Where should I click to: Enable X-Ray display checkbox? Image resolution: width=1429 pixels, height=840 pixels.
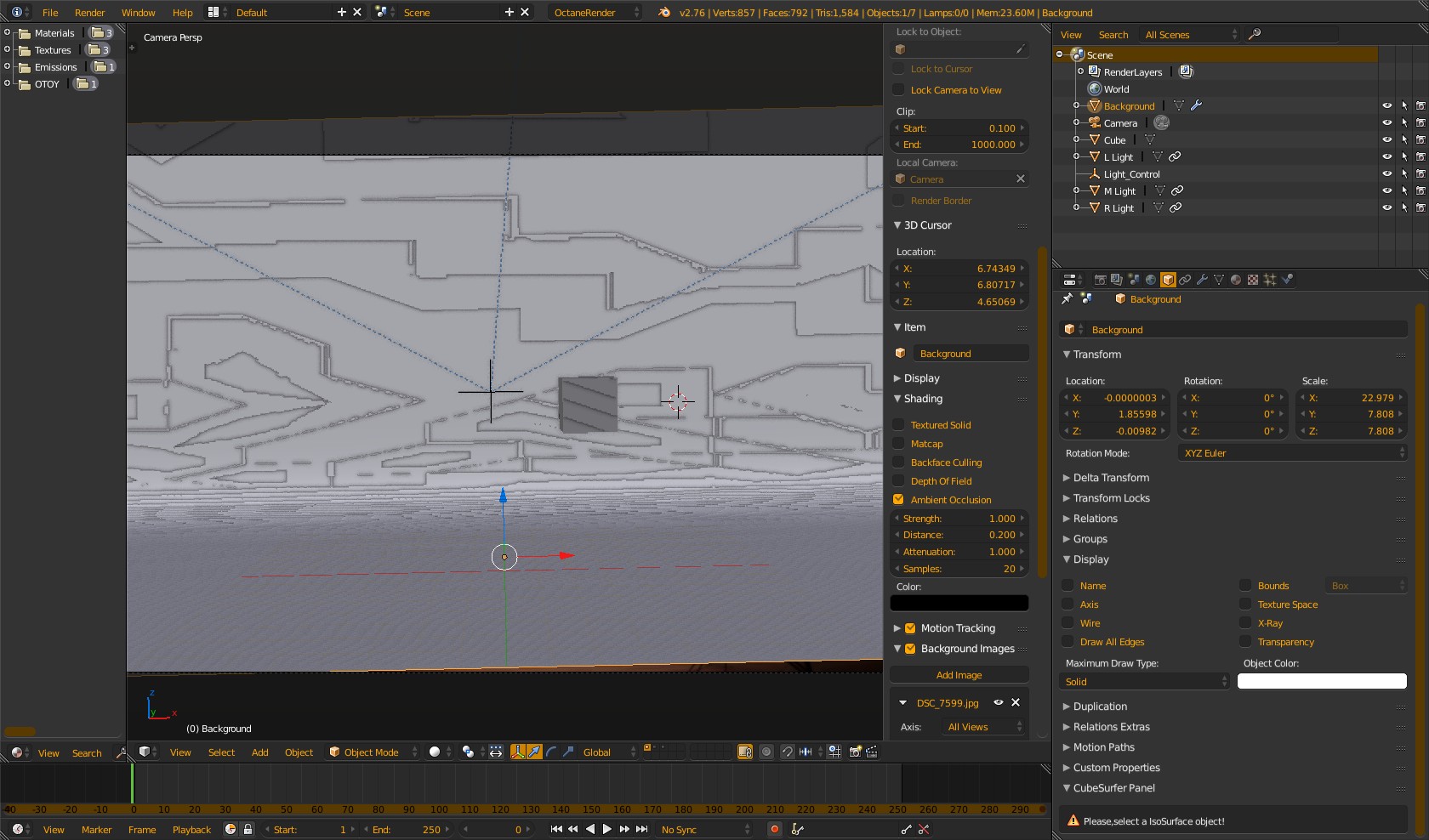coord(1245,623)
